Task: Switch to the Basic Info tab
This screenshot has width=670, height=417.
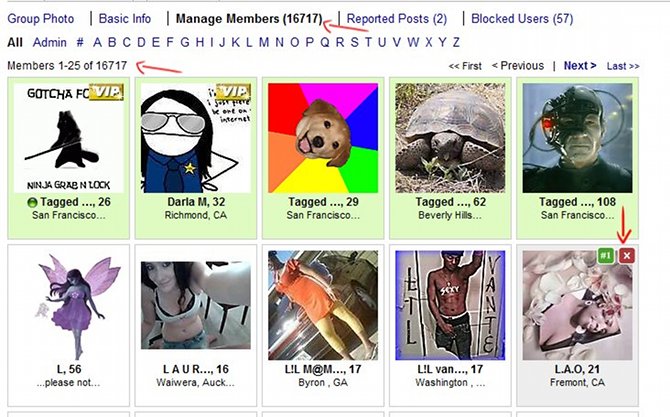Action: (x=125, y=19)
